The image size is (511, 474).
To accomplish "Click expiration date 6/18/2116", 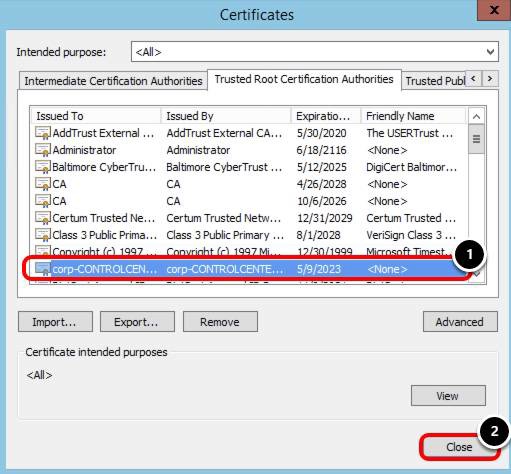I will pyautogui.click(x=322, y=150).
